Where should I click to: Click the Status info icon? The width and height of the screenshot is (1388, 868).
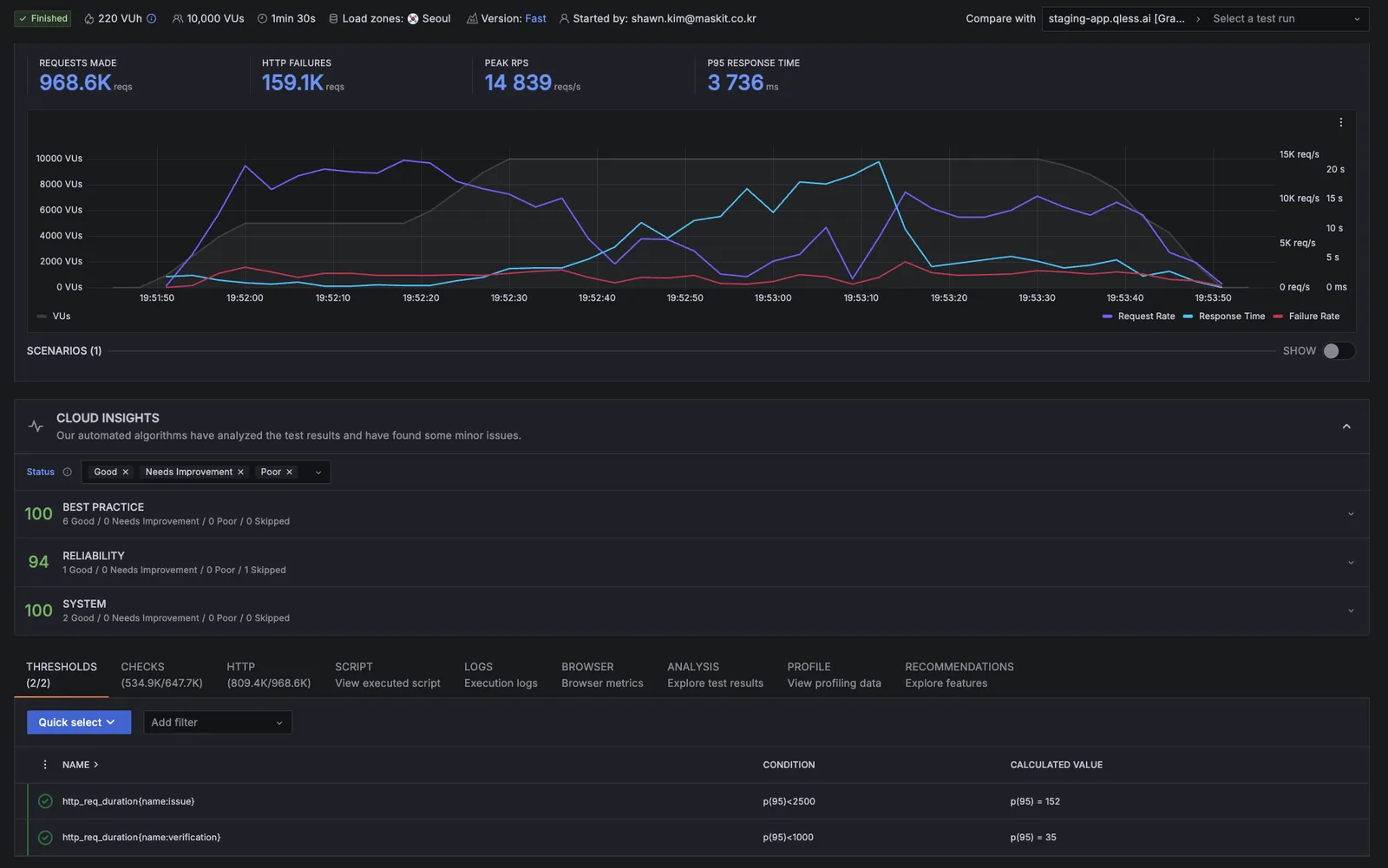pos(68,472)
